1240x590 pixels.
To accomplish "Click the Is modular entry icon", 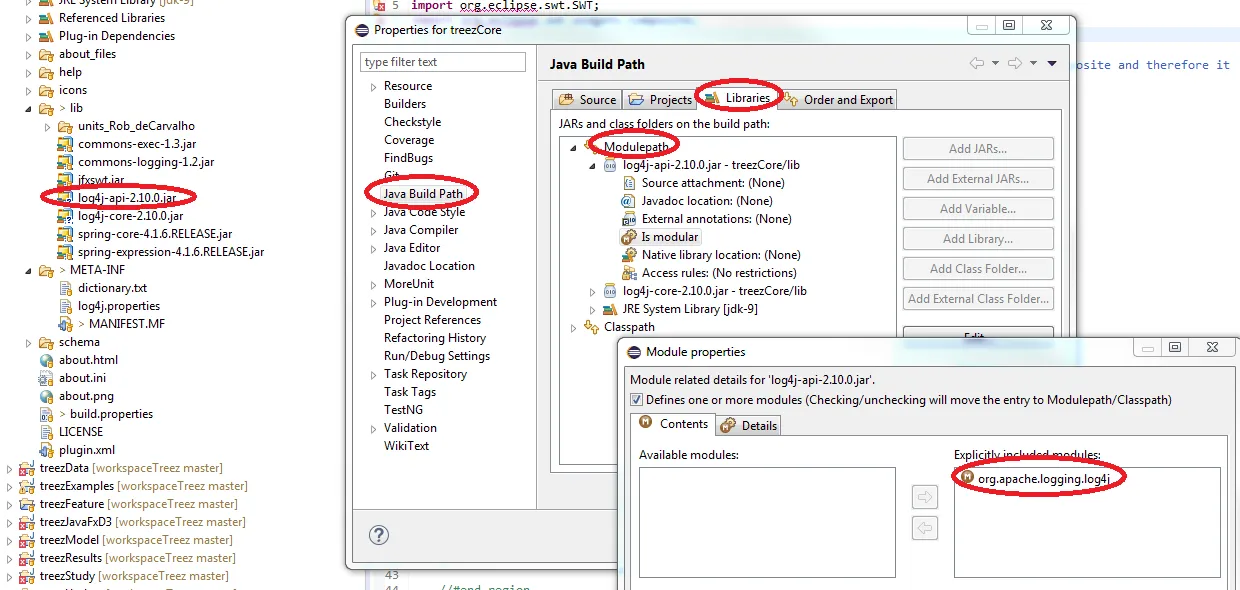I will [628, 237].
